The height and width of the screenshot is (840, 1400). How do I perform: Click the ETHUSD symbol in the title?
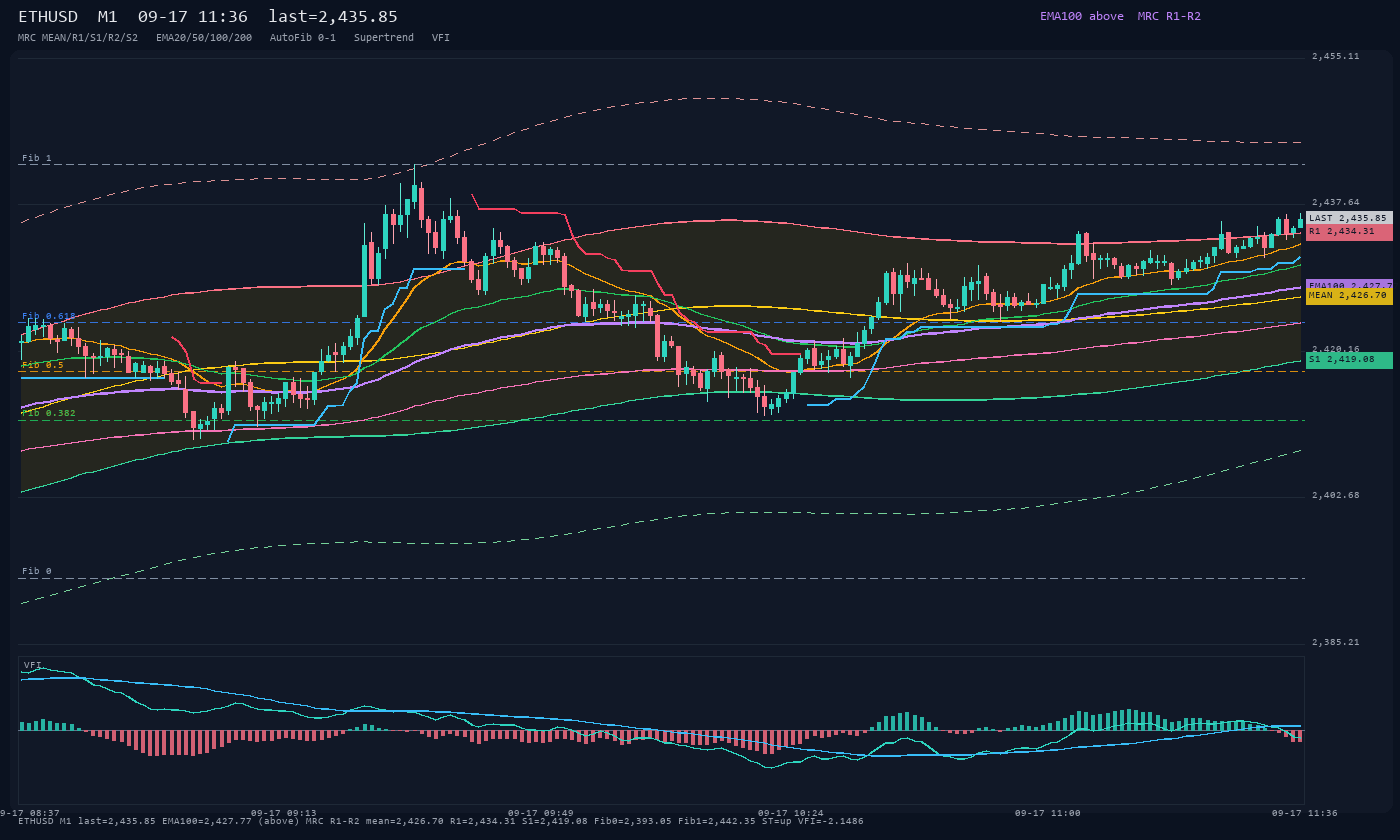click(x=48, y=17)
